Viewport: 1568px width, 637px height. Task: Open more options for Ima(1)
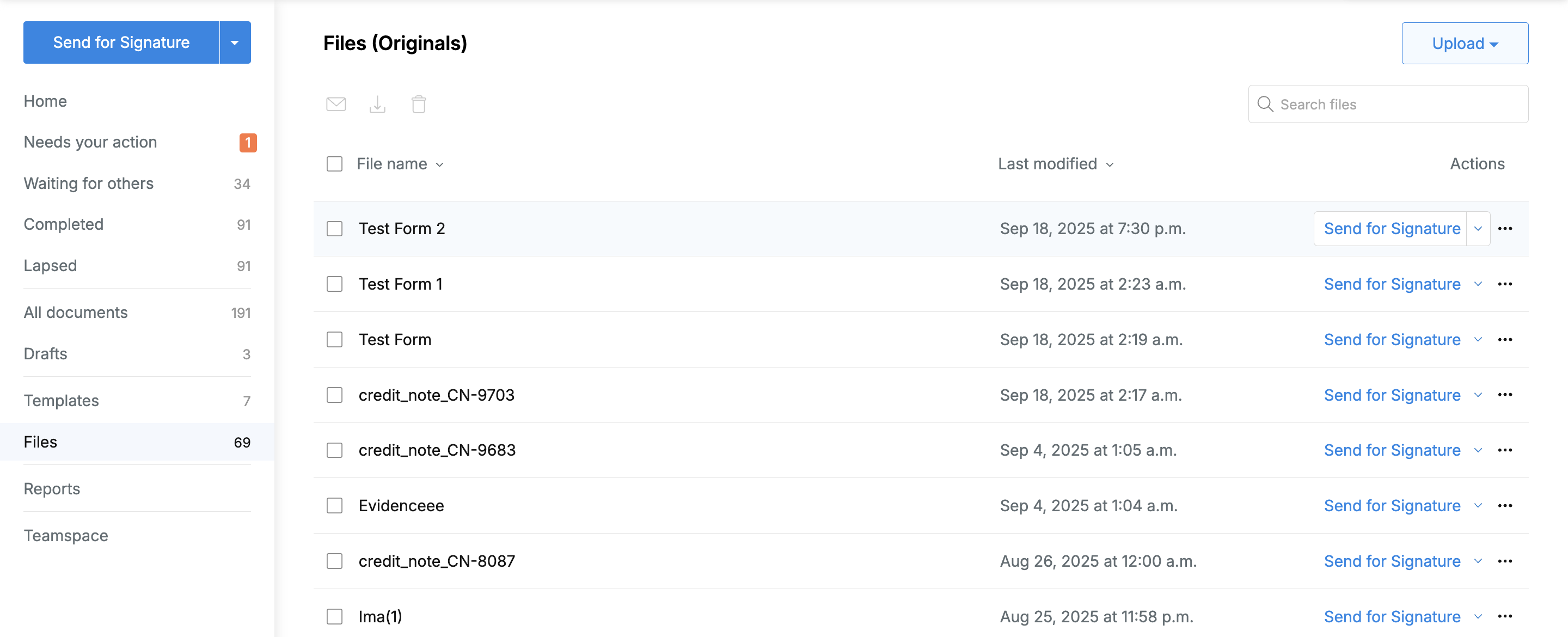coord(1505,616)
